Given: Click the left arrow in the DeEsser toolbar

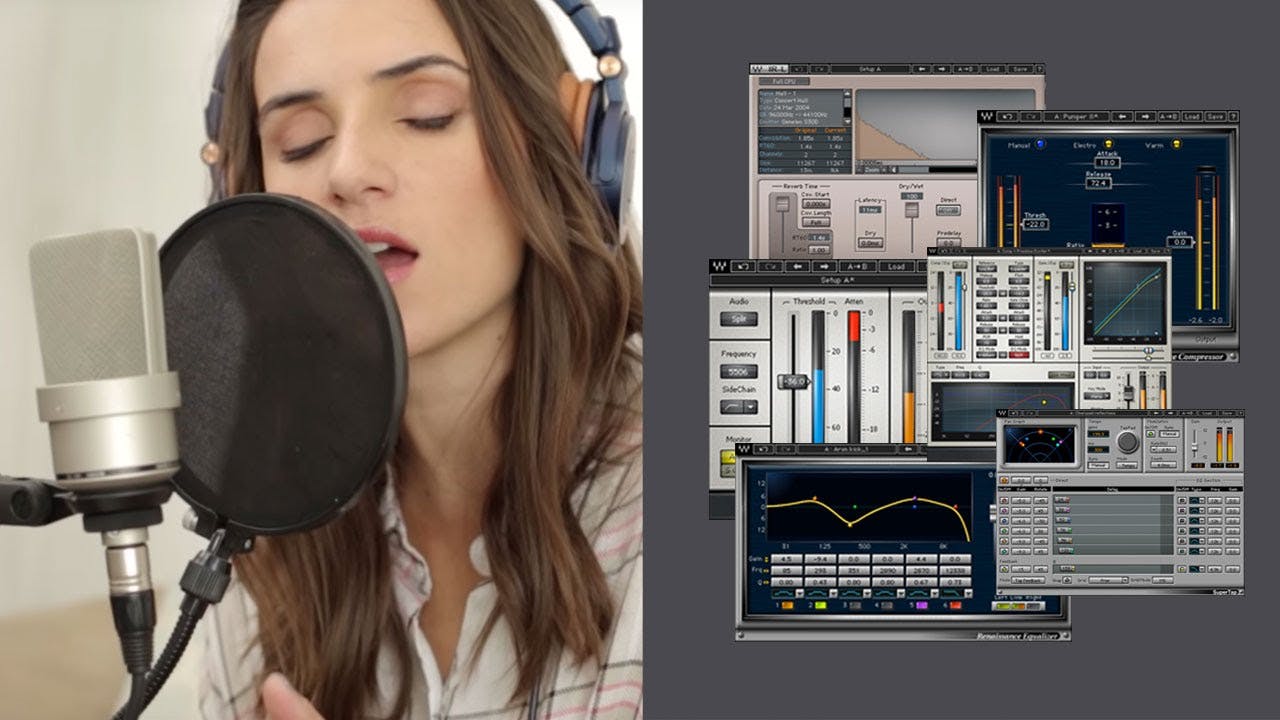Looking at the screenshot, I should (797, 266).
